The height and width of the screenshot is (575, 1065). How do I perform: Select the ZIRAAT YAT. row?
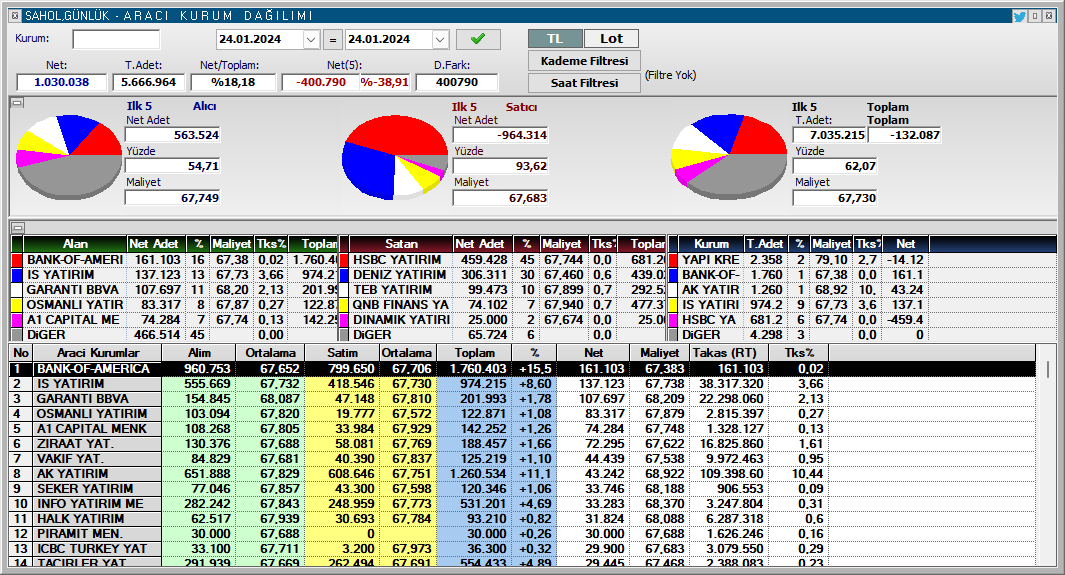pos(522,443)
